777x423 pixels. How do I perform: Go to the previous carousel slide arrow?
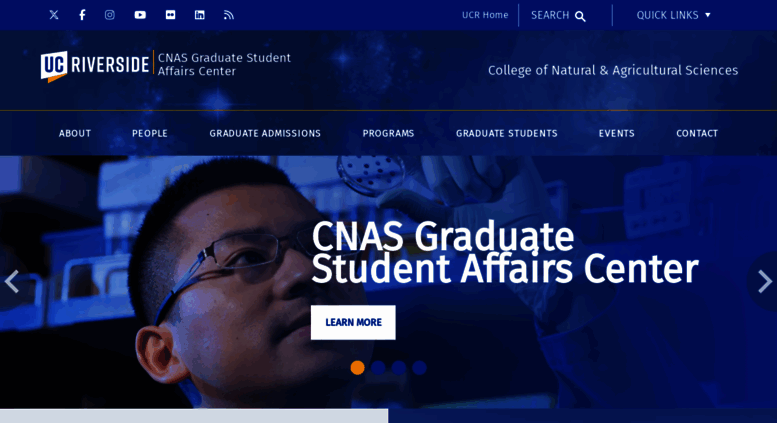pyautogui.click(x=11, y=281)
